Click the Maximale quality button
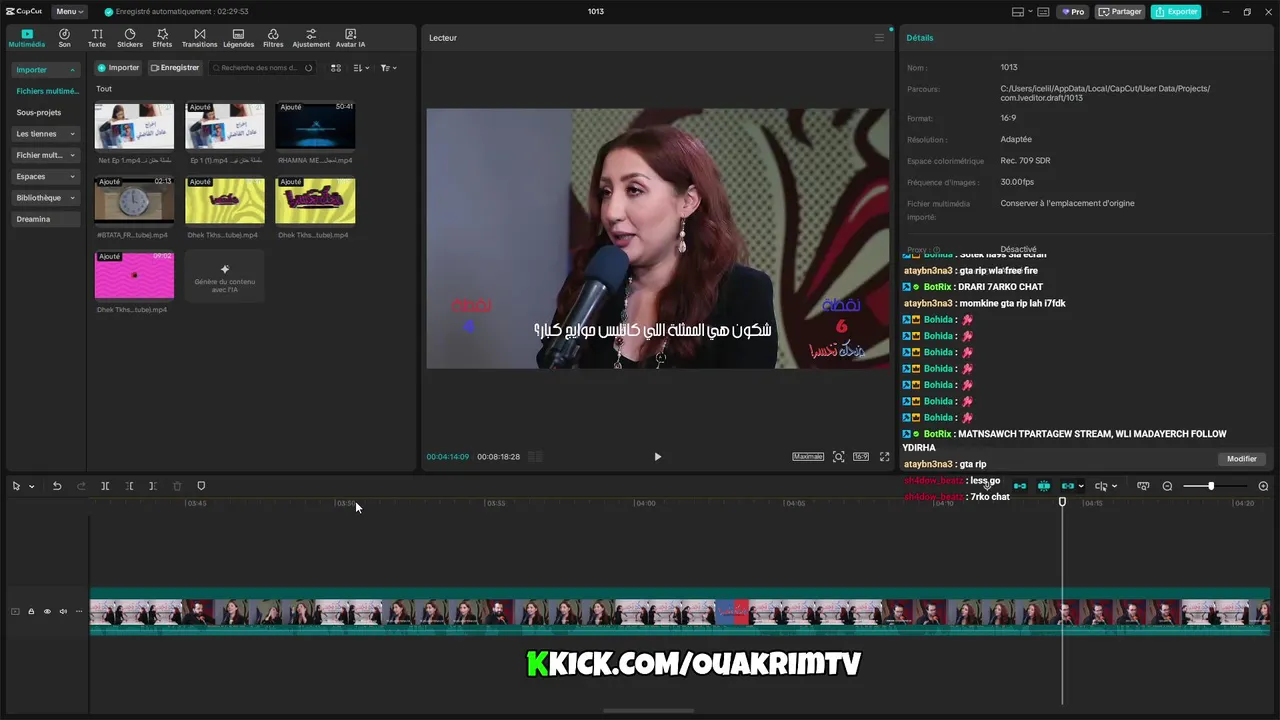The width and height of the screenshot is (1280, 720). (x=808, y=456)
